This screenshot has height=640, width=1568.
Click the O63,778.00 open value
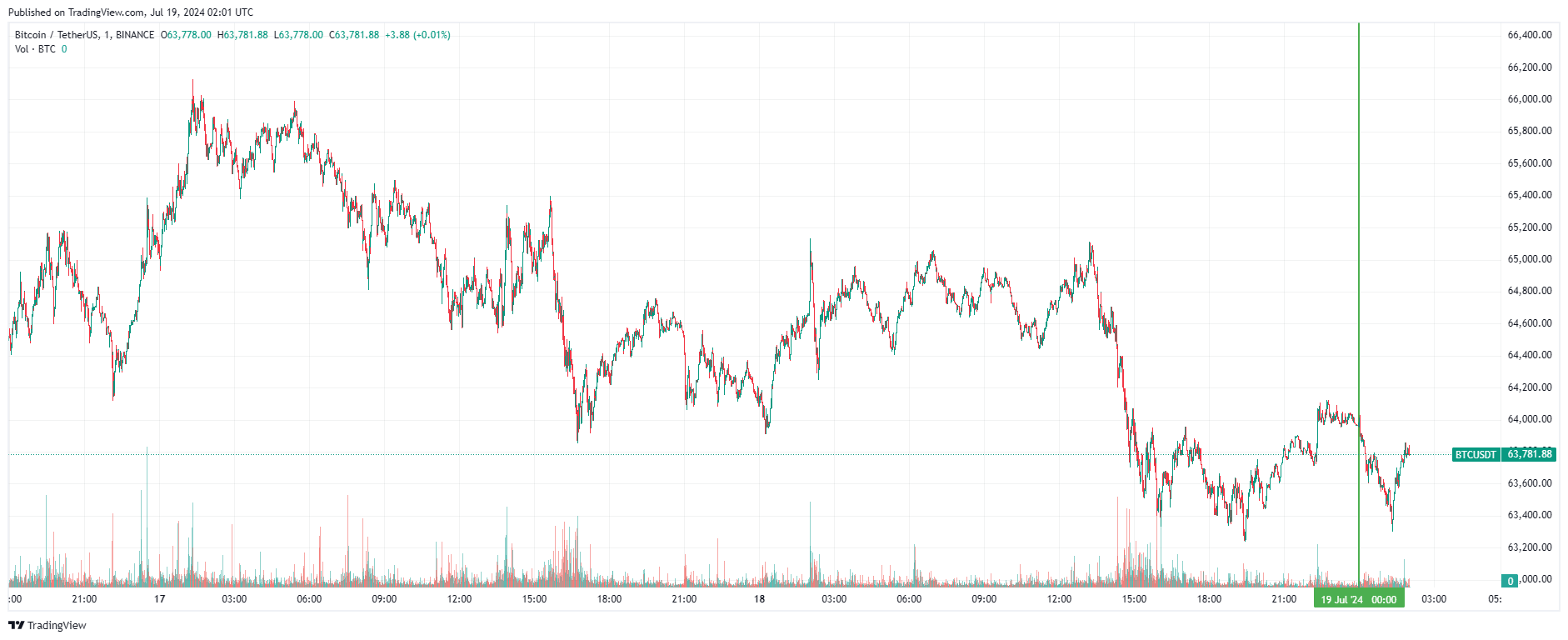click(186, 35)
